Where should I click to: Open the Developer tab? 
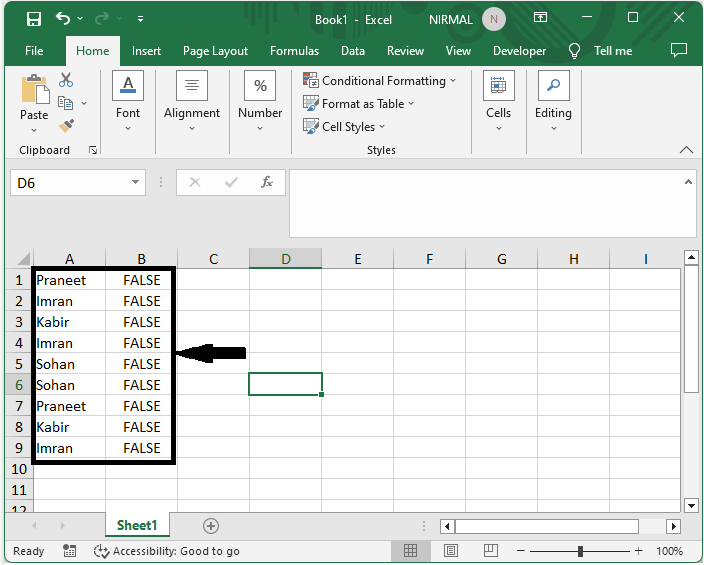click(x=519, y=51)
